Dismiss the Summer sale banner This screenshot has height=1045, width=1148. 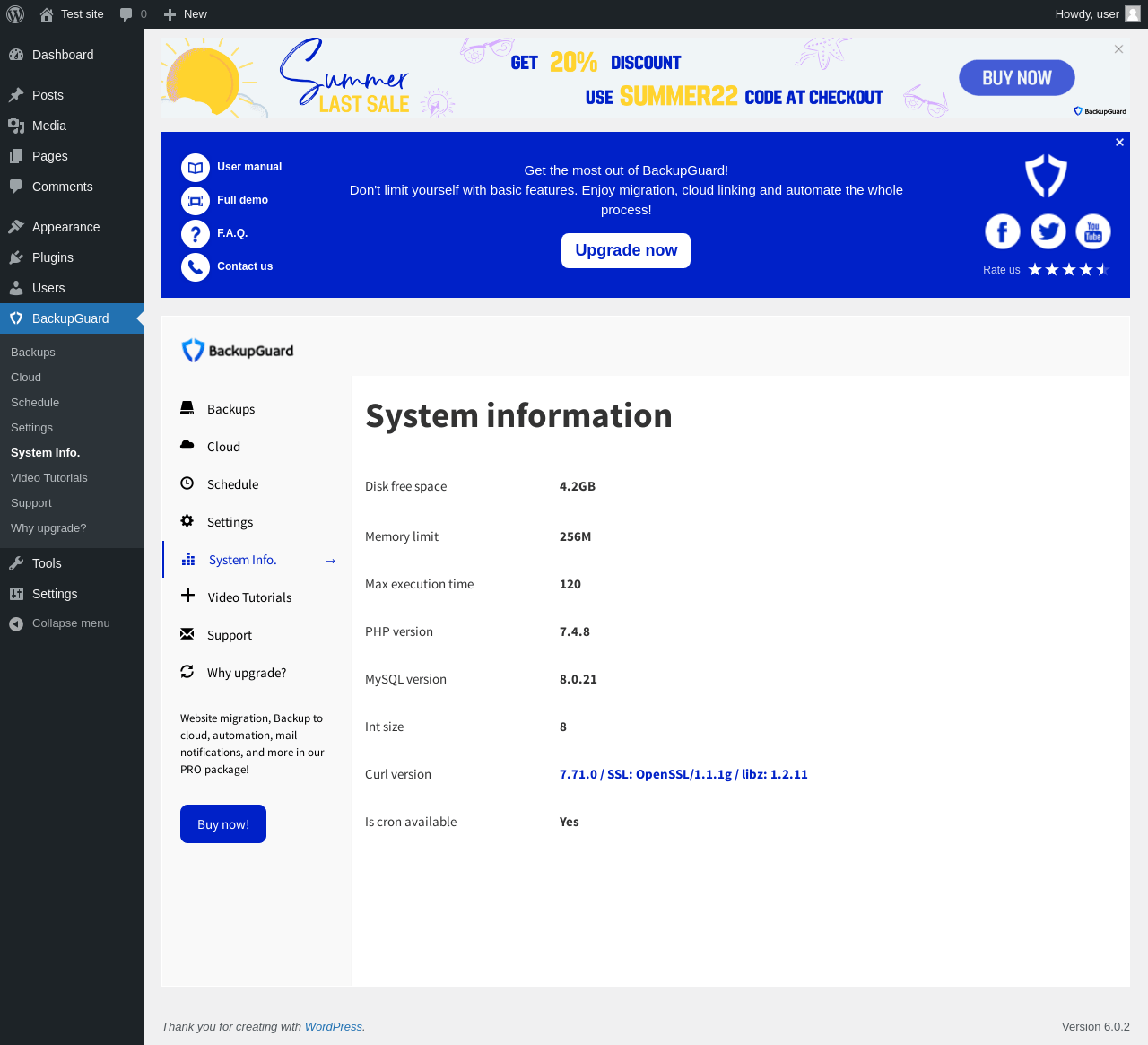[x=1118, y=49]
